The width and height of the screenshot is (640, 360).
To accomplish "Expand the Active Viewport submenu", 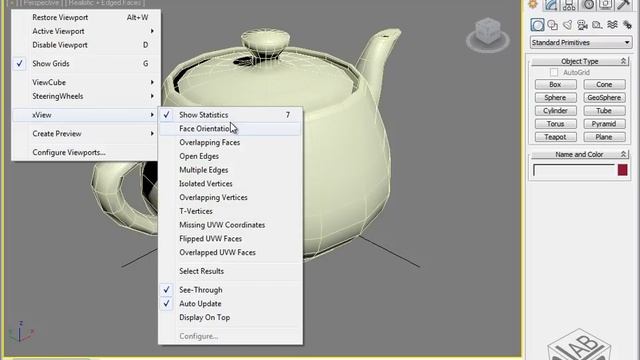I will 86,31.
